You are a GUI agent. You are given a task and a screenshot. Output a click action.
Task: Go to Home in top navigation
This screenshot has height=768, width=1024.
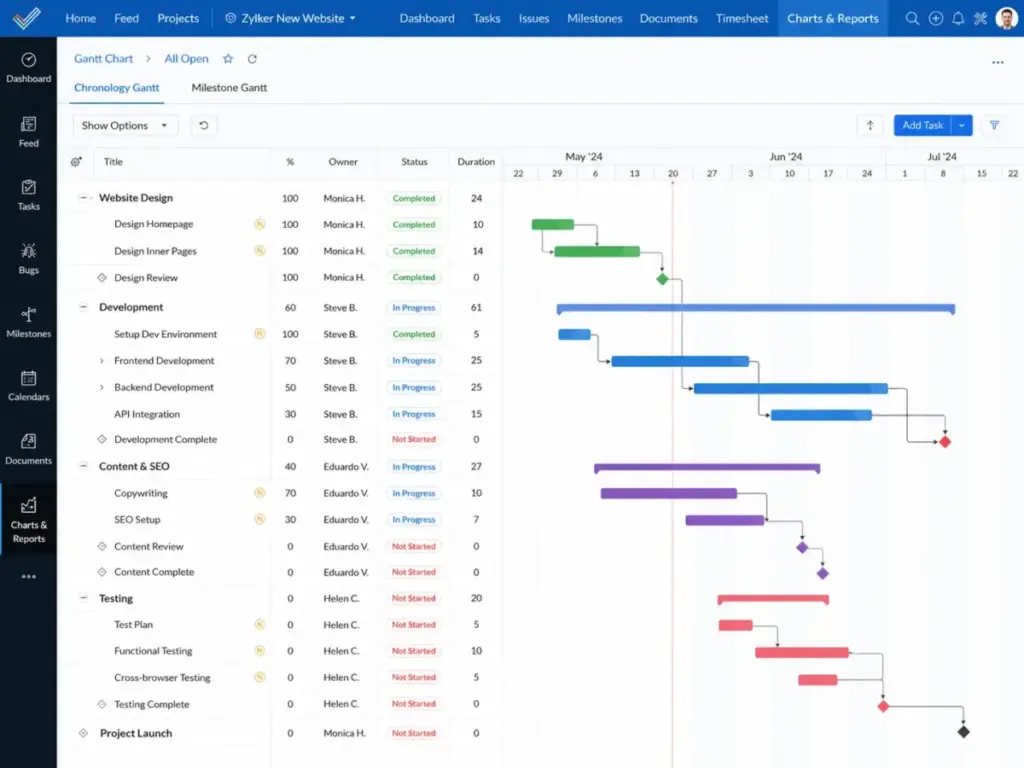(80, 18)
